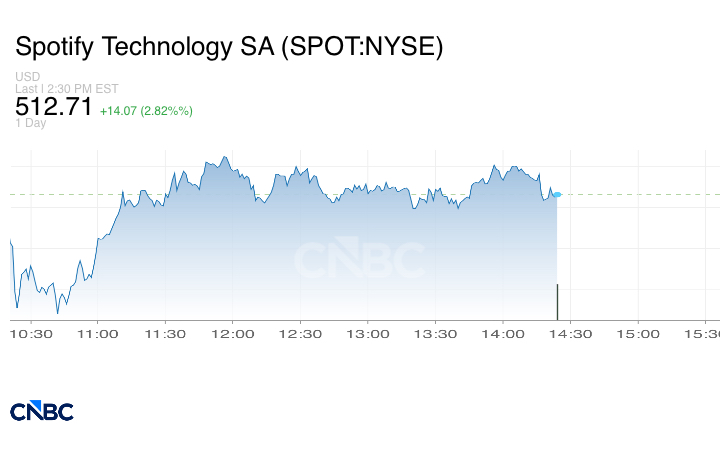
Task: Click the blue current-price dot ending the line
Action: click(x=557, y=194)
